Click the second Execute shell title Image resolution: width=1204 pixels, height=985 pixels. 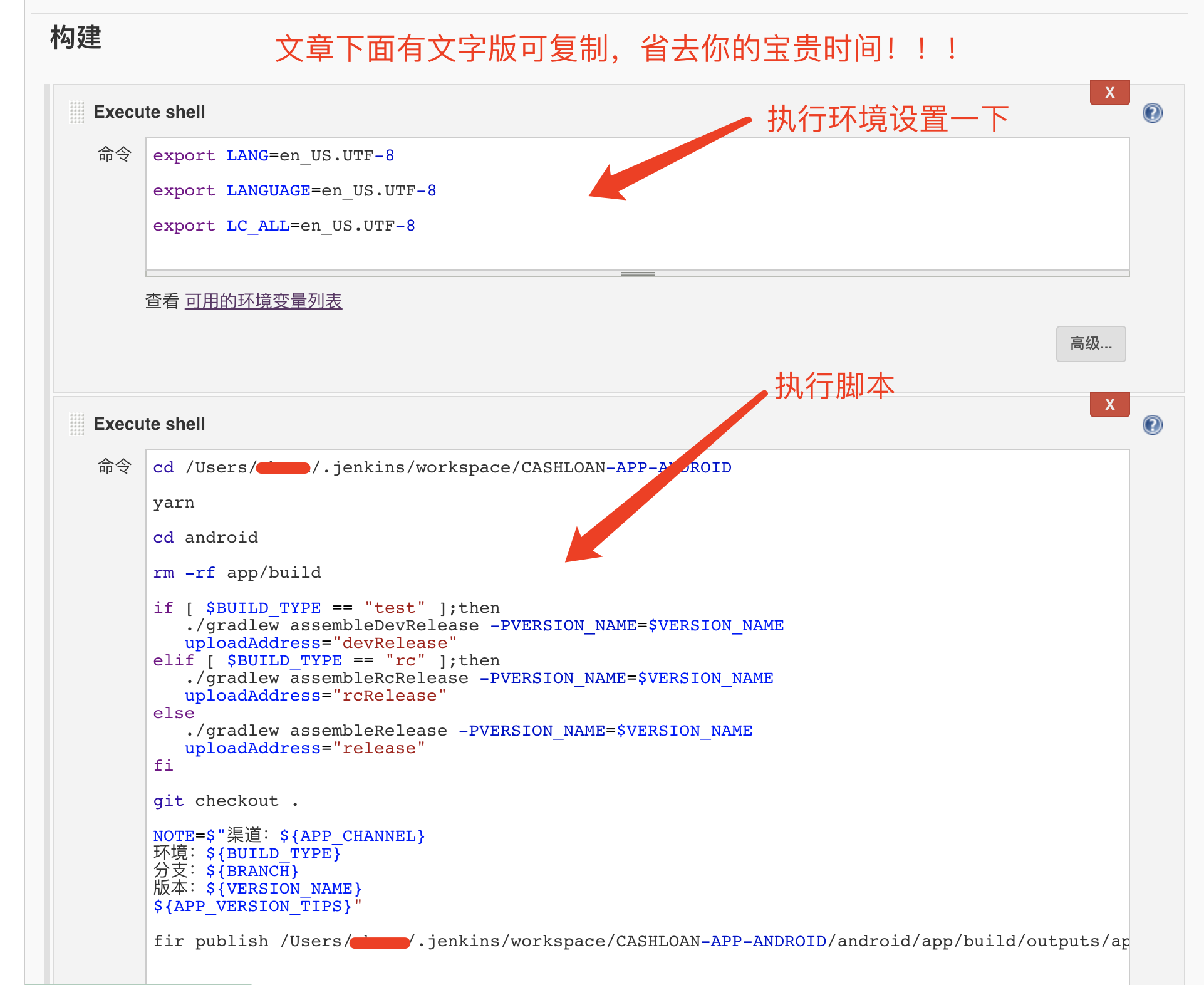149,424
